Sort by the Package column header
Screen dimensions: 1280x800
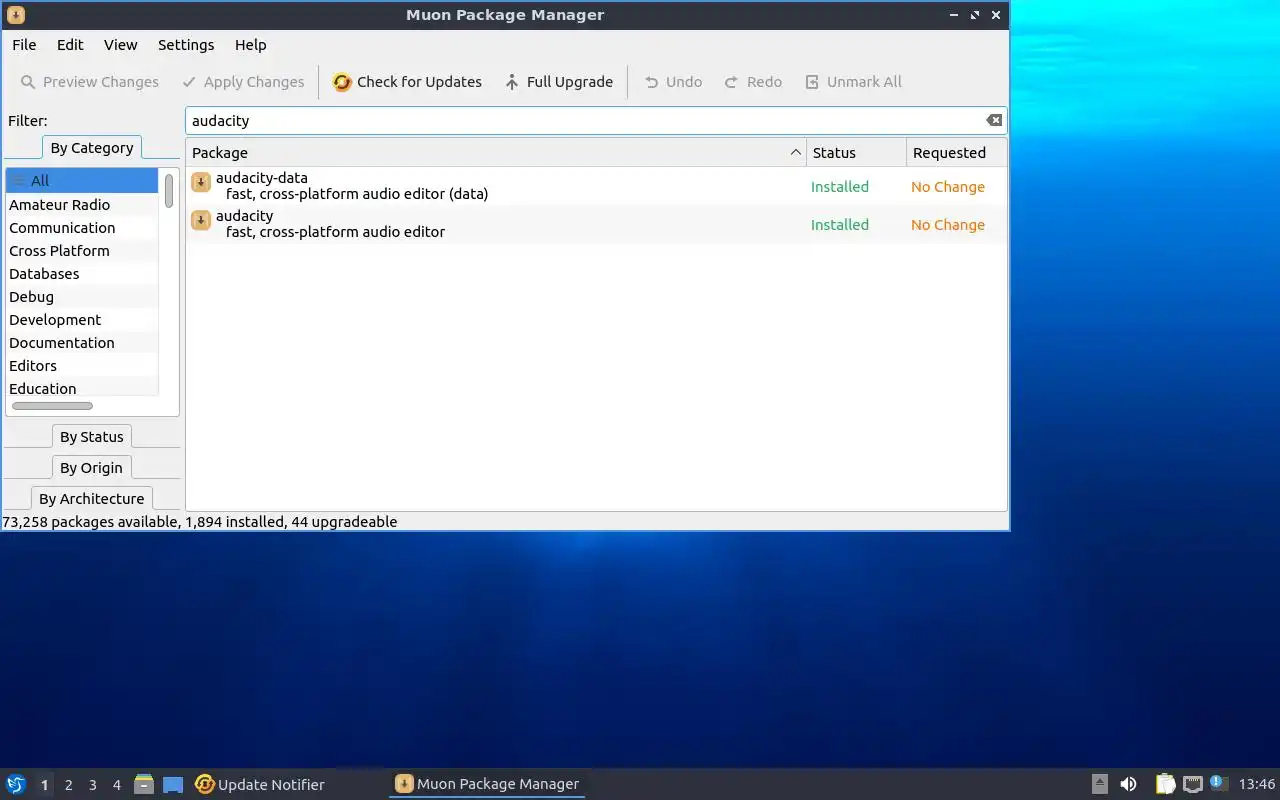coord(496,153)
